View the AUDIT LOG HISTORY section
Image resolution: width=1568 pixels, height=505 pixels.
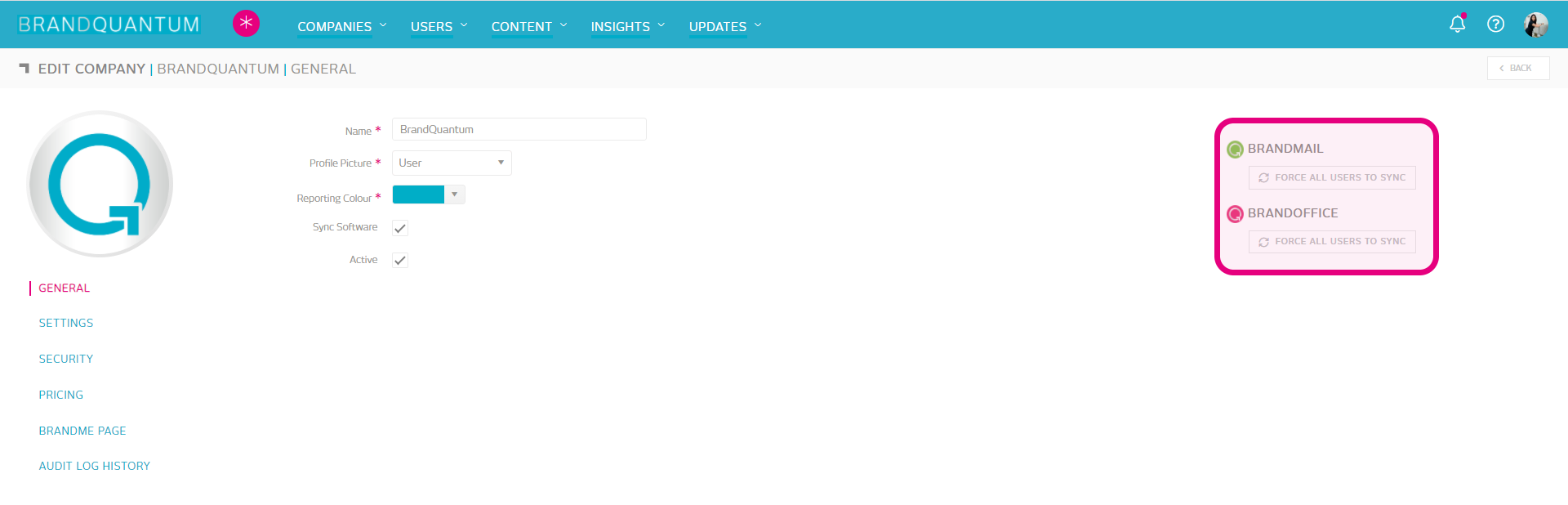point(95,467)
